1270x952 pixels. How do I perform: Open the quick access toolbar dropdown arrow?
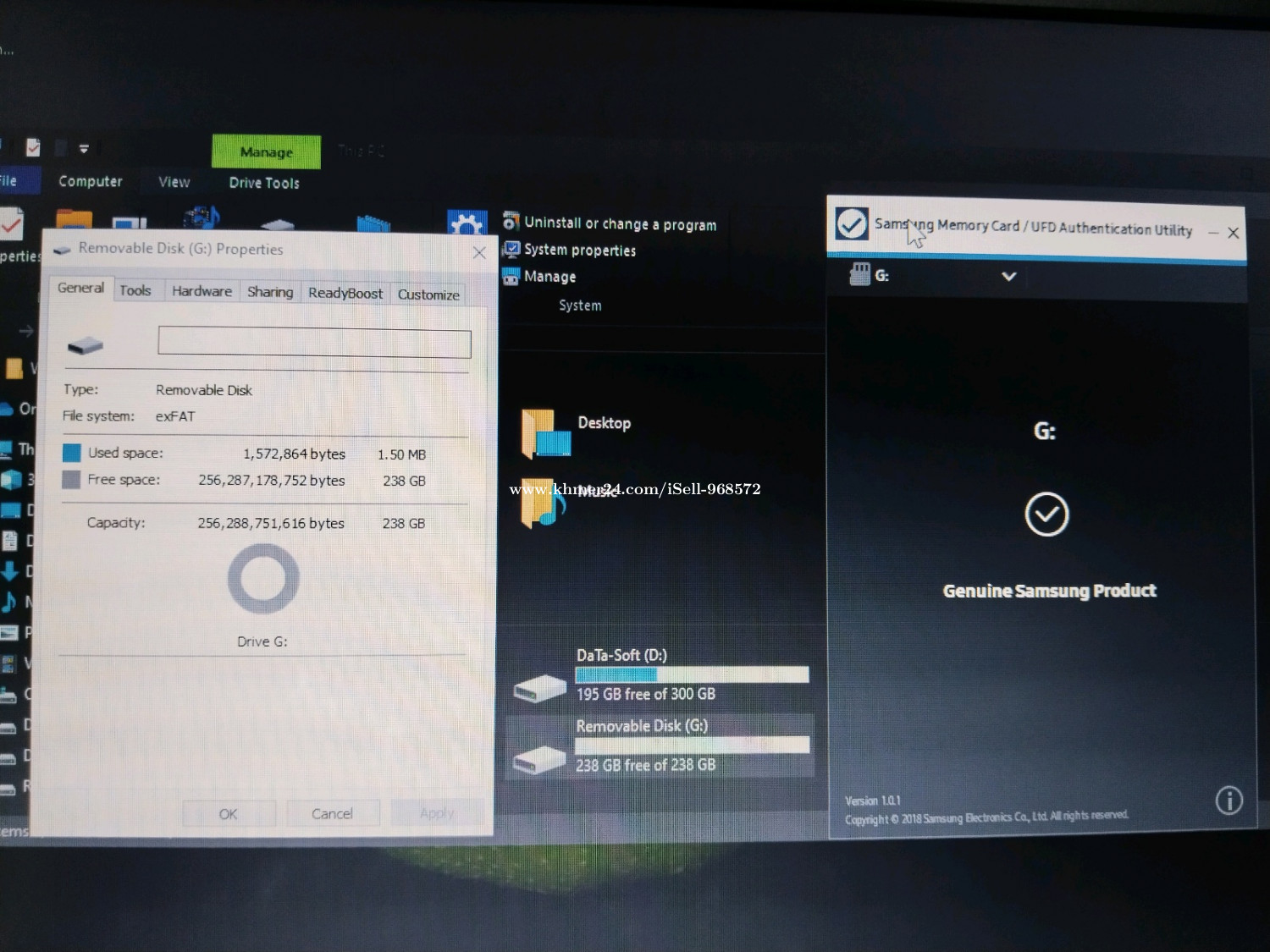(84, 149)
